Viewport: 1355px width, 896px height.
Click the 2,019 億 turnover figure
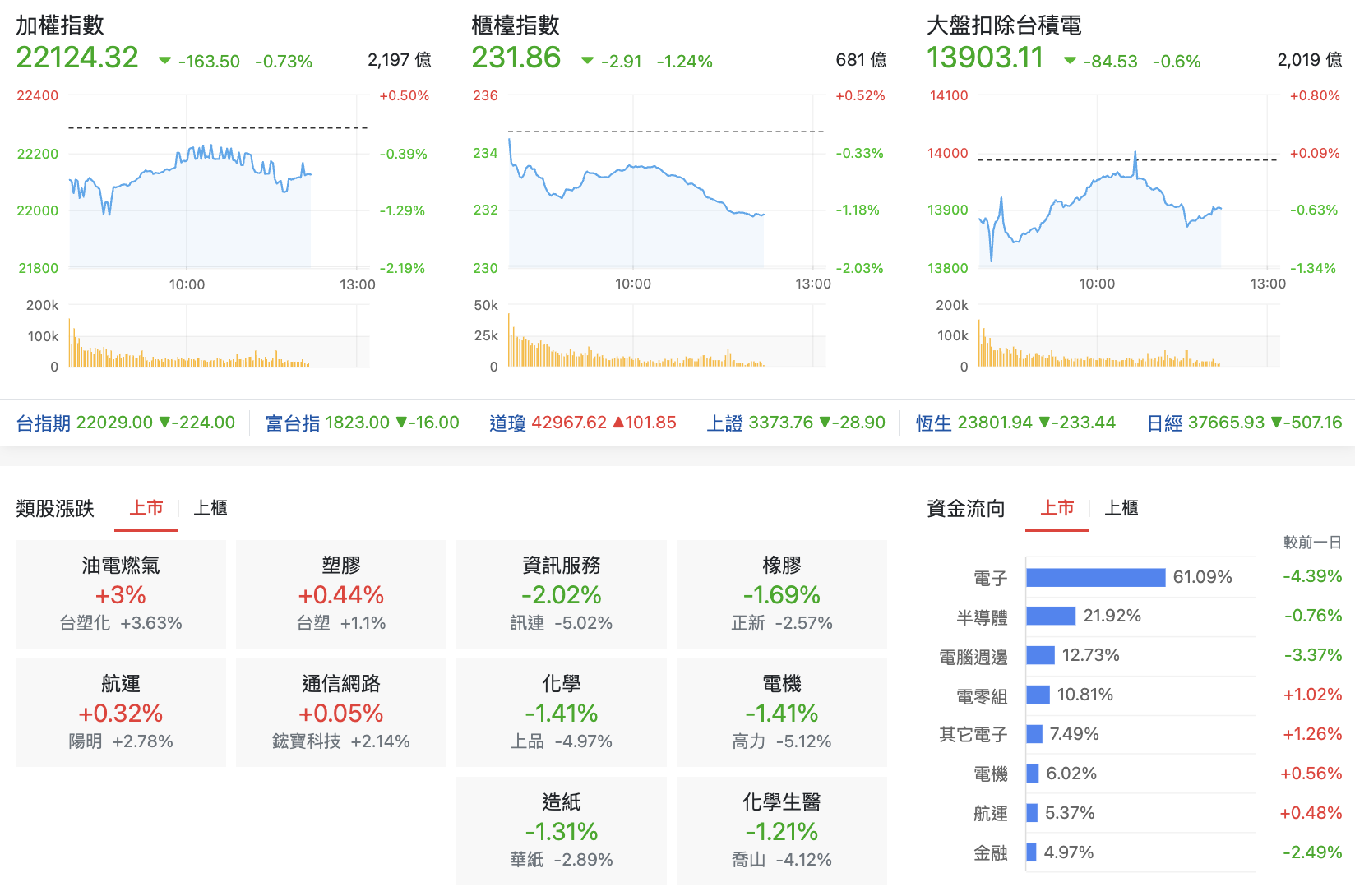point(1310,60)
